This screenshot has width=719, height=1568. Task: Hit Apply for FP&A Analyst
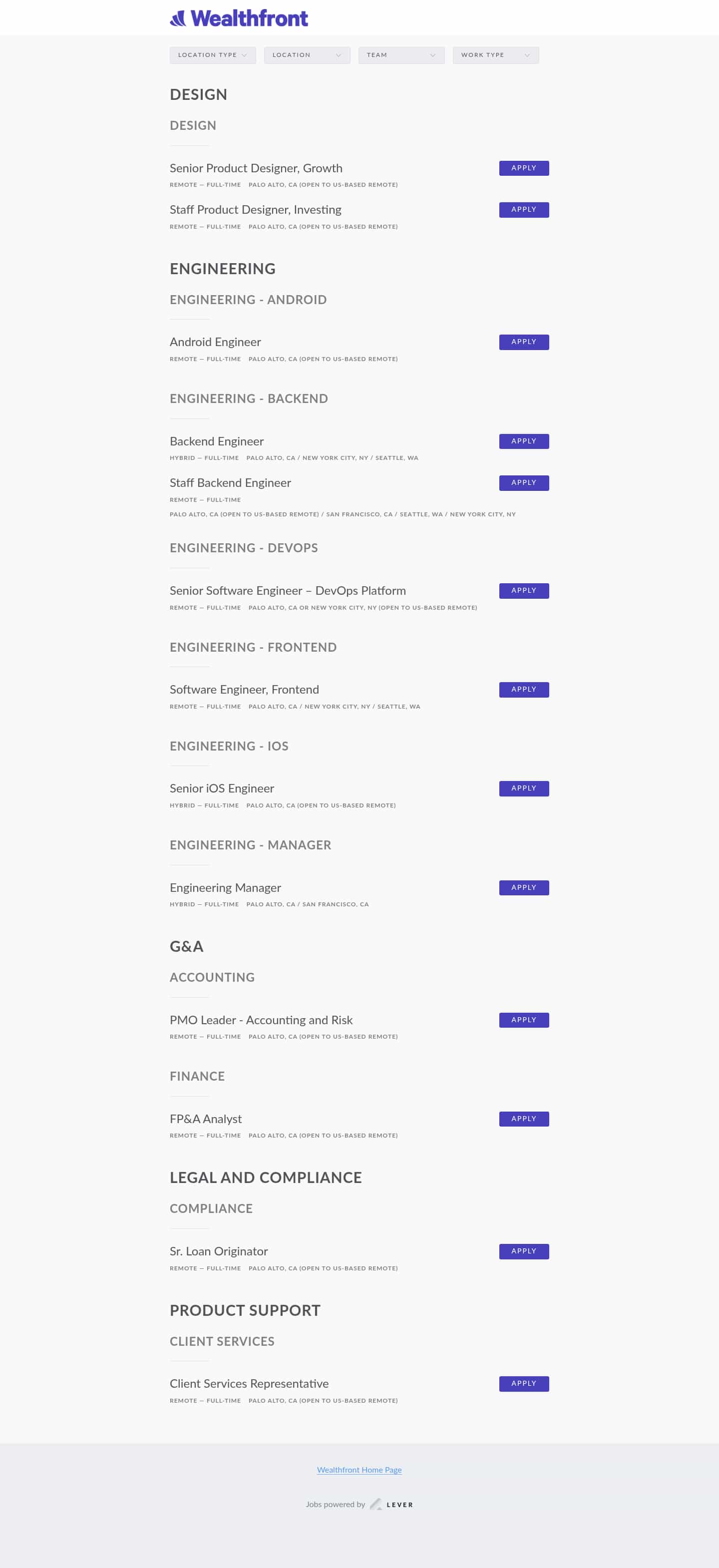[x=524, y=1119]
